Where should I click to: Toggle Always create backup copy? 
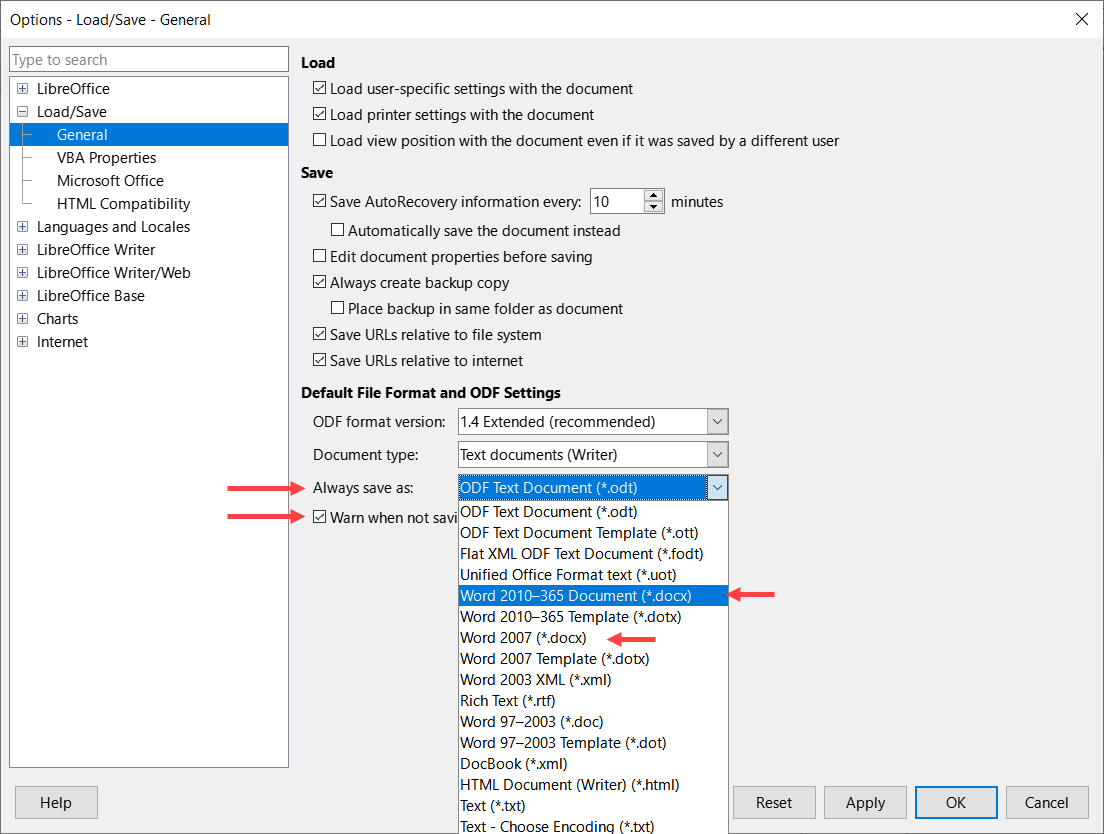(x=320, y=282)
